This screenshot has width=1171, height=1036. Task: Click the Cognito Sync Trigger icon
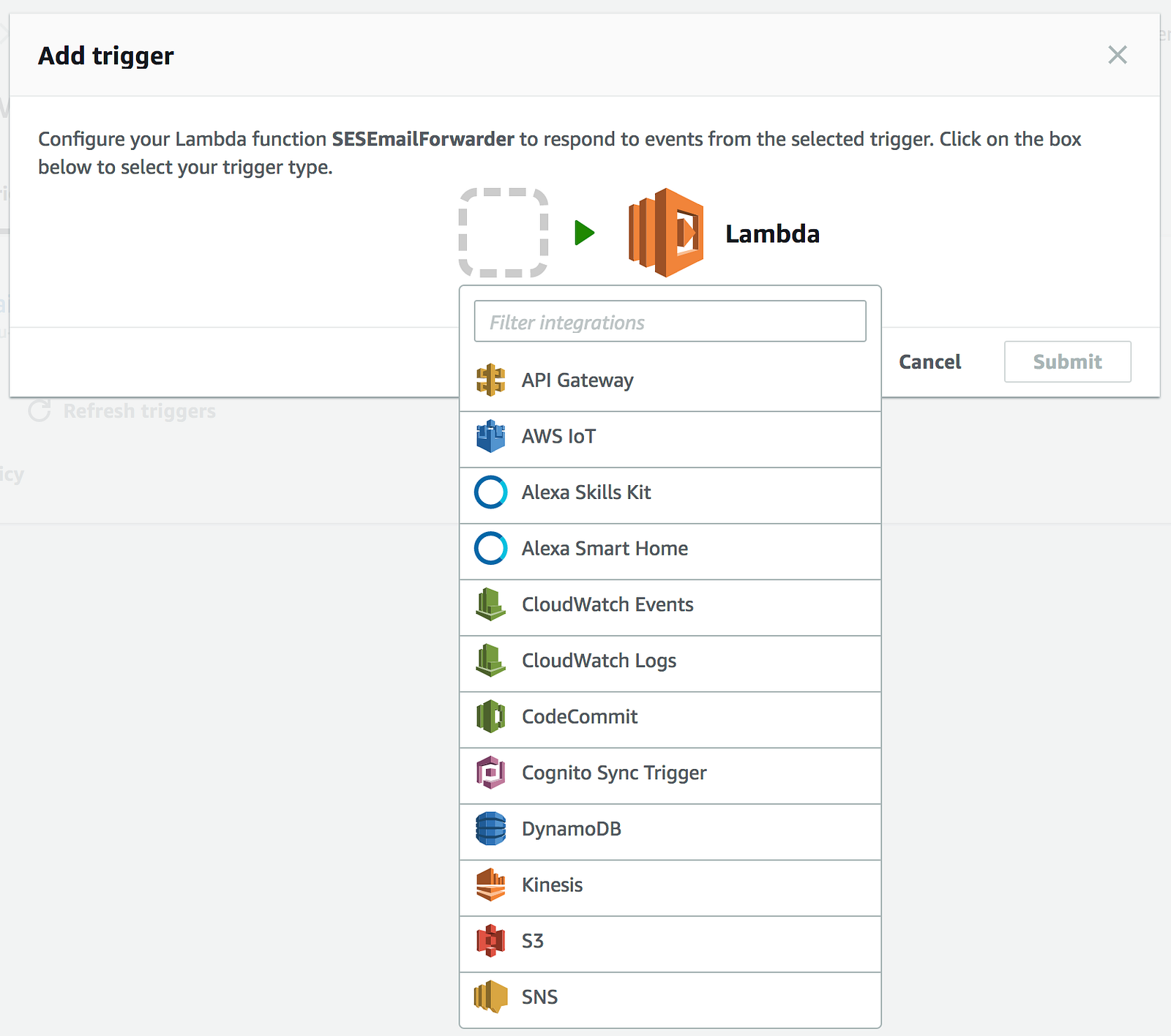point(490,773)
